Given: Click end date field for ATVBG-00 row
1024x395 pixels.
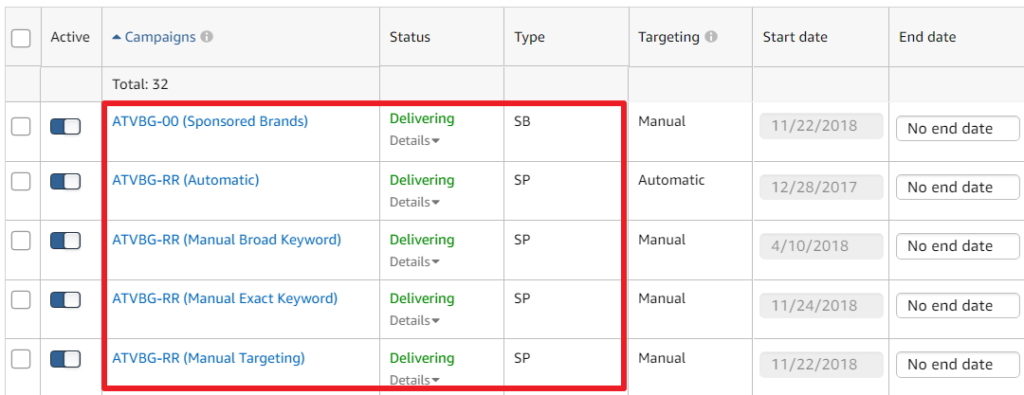Looking at the screenshot, I should coord(957,129).
